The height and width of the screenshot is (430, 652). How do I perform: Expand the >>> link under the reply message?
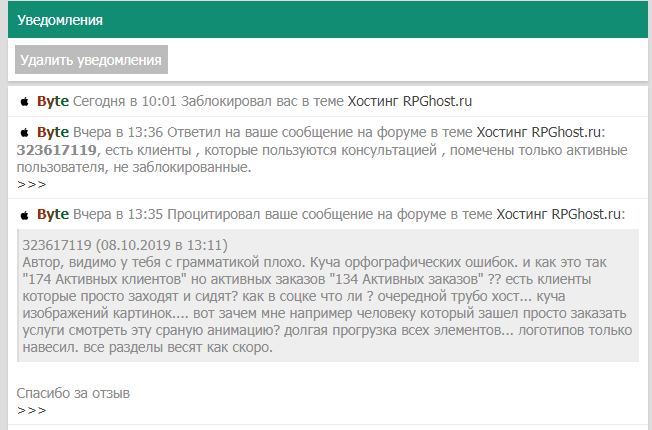(32, 184)
